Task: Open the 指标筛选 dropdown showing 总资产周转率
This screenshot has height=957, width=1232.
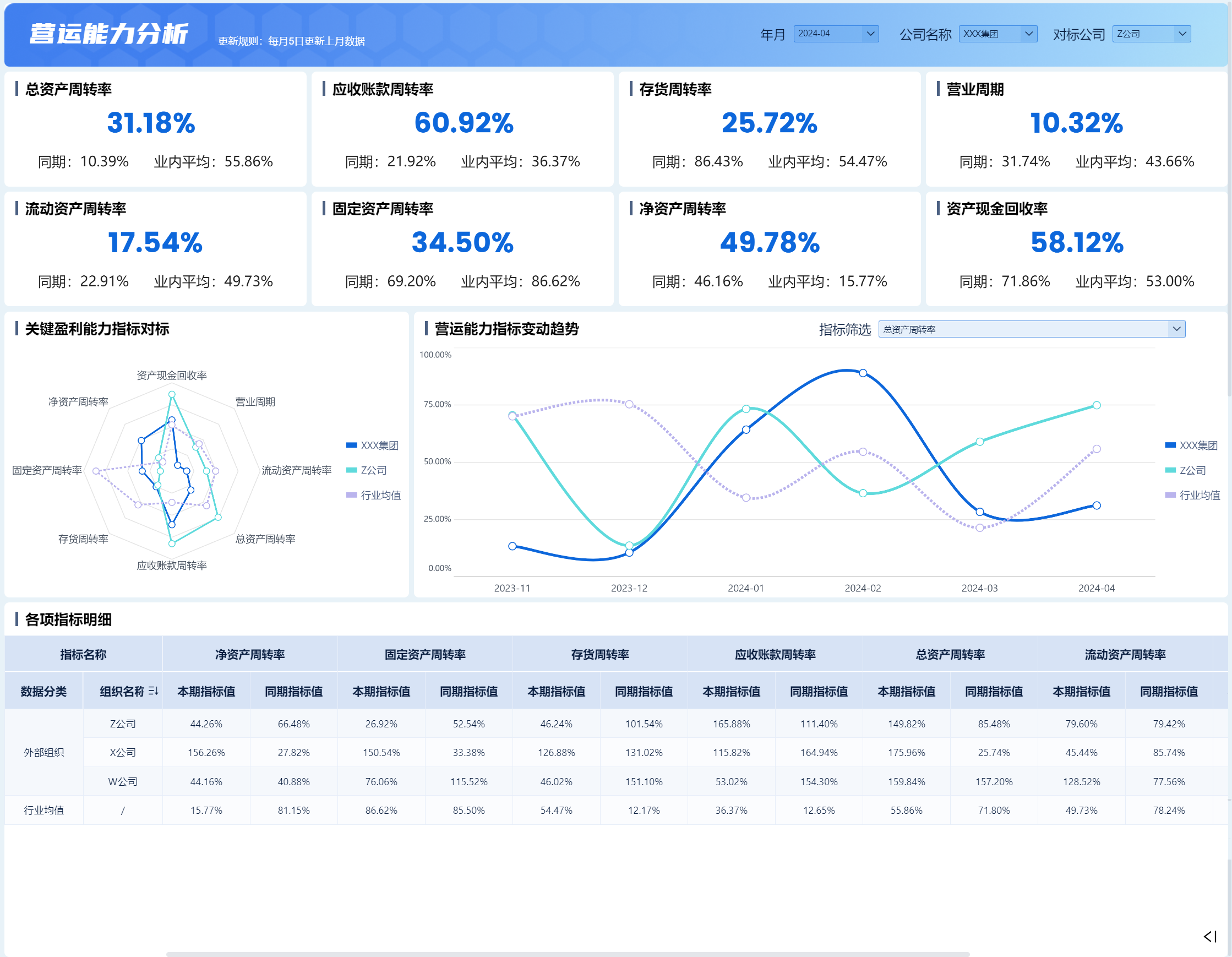Action: tap(1031, 329)
